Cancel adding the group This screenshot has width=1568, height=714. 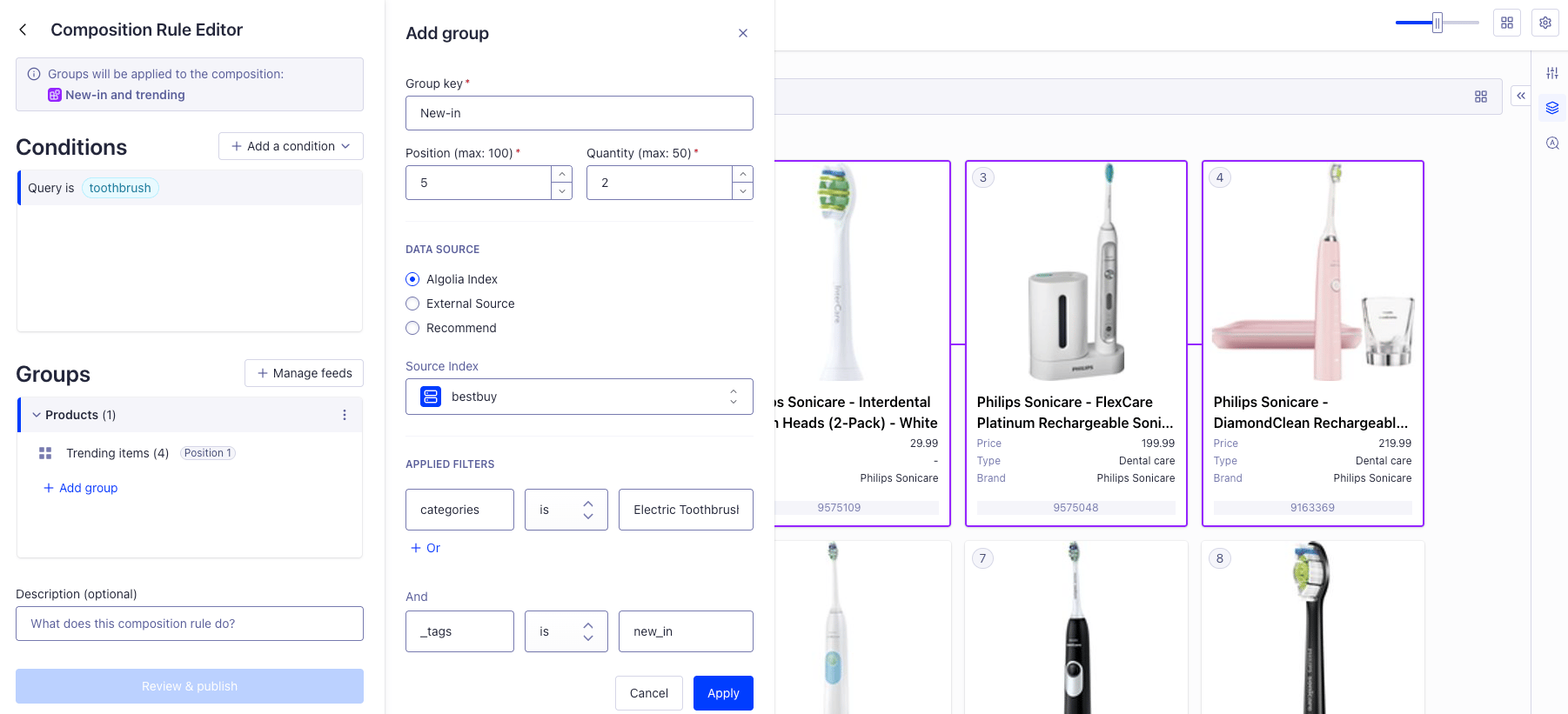coord(649,693)
